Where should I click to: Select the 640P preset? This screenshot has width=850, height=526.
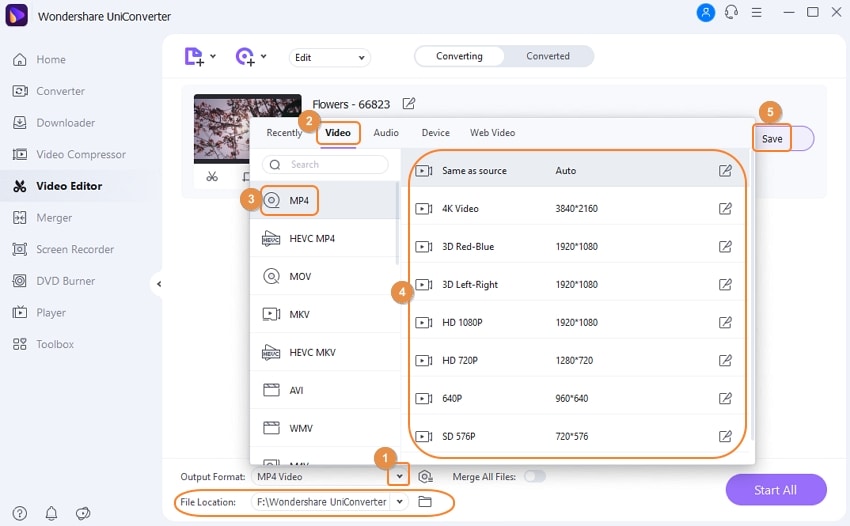pos(577,399)
